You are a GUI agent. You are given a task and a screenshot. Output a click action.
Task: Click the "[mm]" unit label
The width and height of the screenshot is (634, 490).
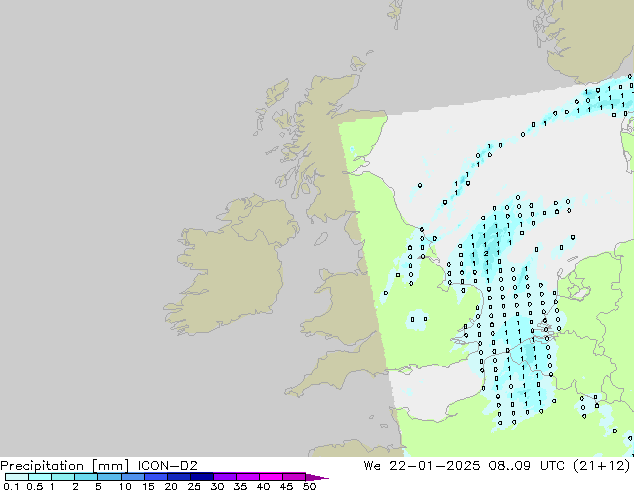click(110, 466)
